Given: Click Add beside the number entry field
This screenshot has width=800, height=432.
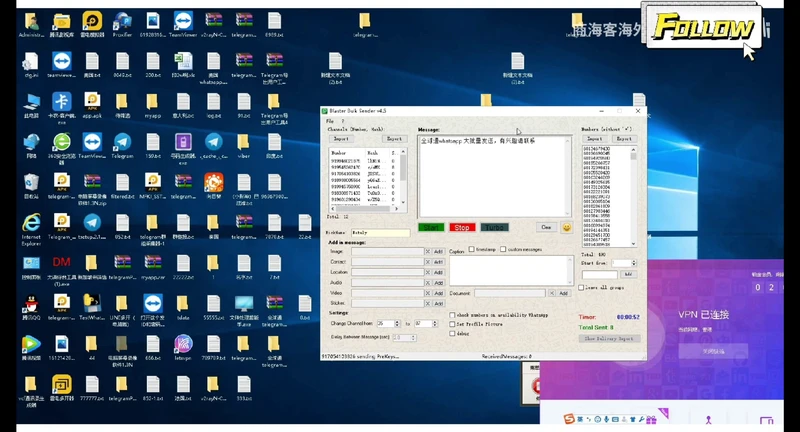Looking at the screenshot, I should click(x=628, y=274).
